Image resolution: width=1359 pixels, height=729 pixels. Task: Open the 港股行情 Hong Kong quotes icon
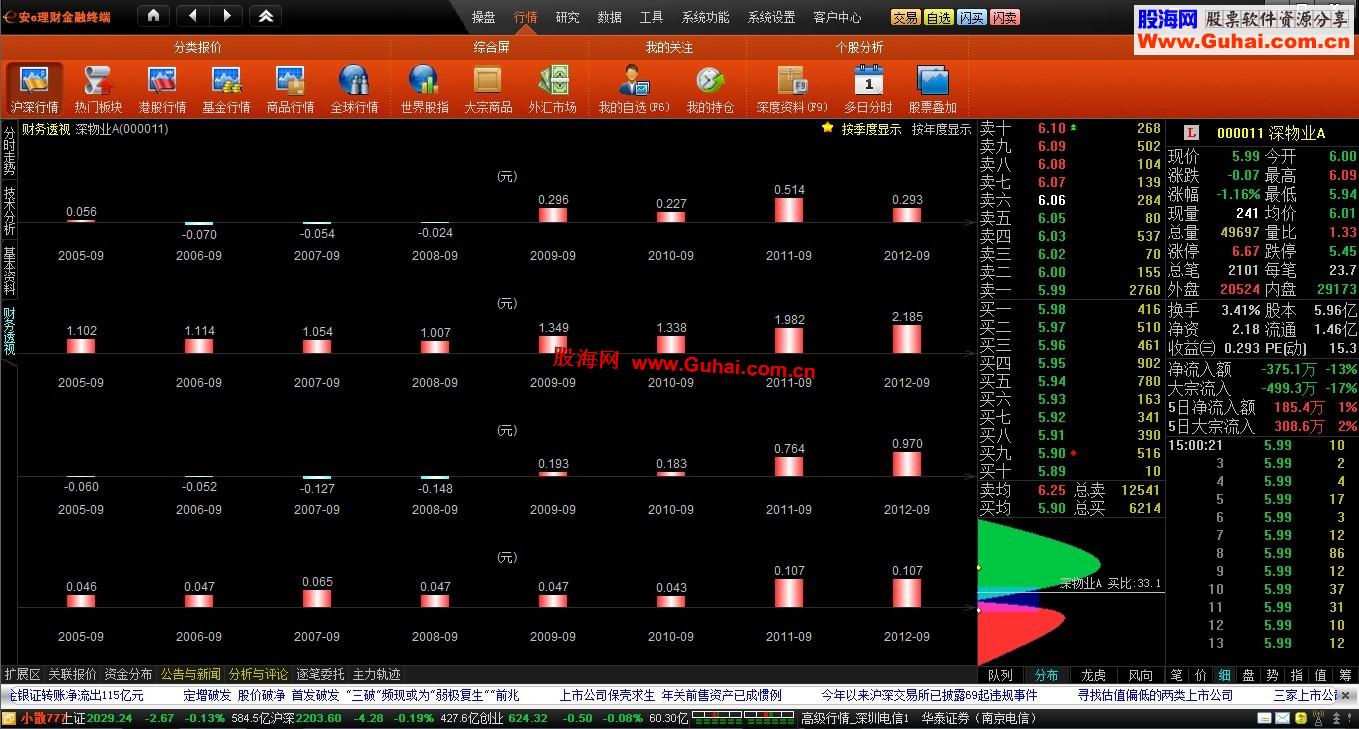tap(162, 90)
